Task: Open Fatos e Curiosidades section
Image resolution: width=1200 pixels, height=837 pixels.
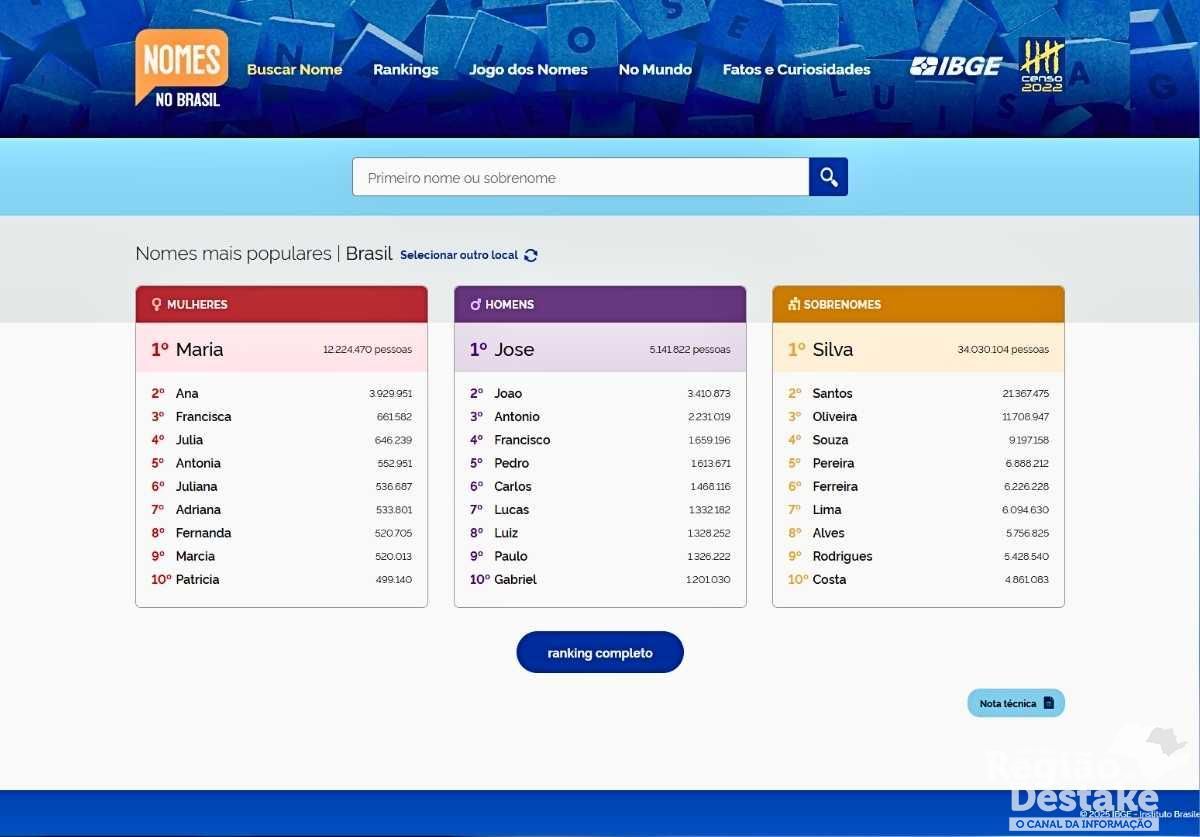Action: (x=796, y=69)
